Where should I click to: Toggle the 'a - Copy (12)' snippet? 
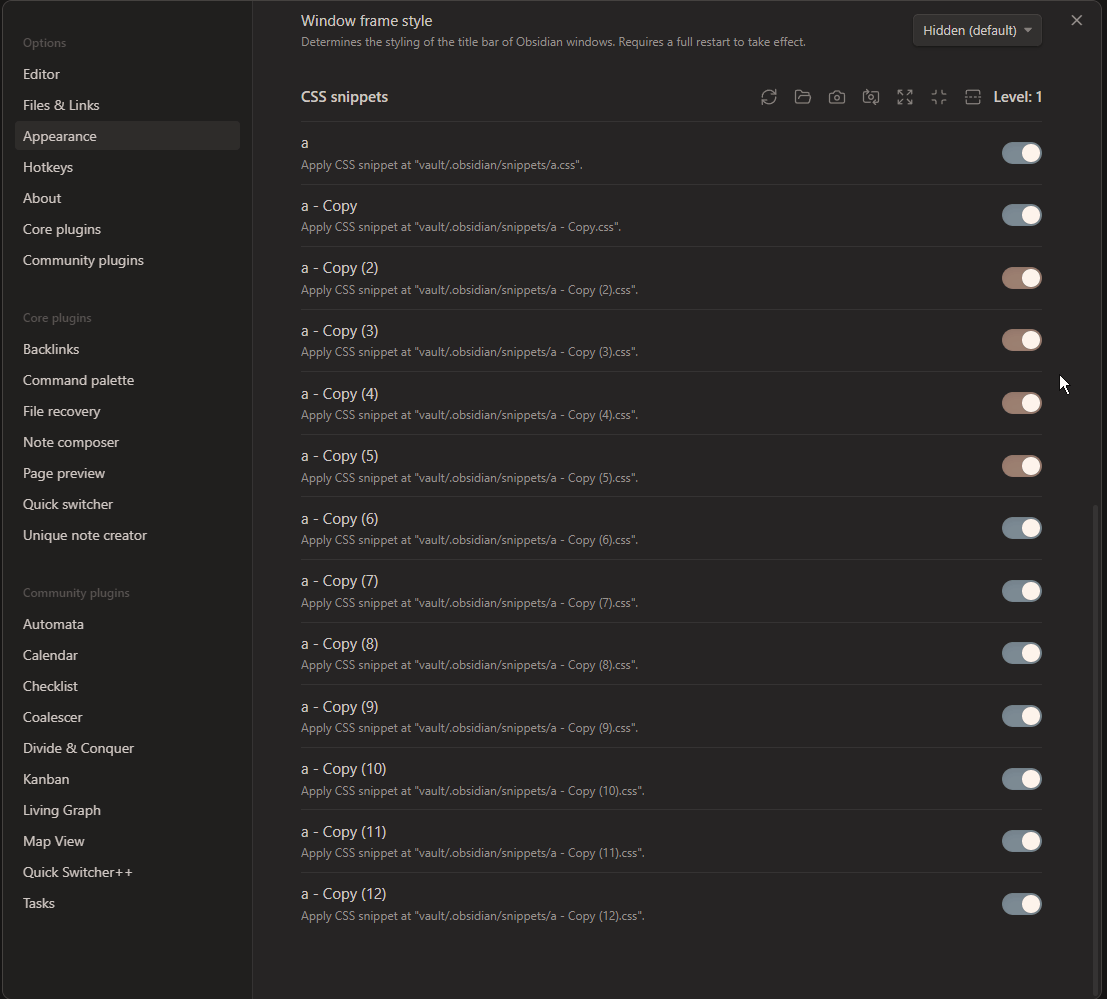pos(1022,904)
